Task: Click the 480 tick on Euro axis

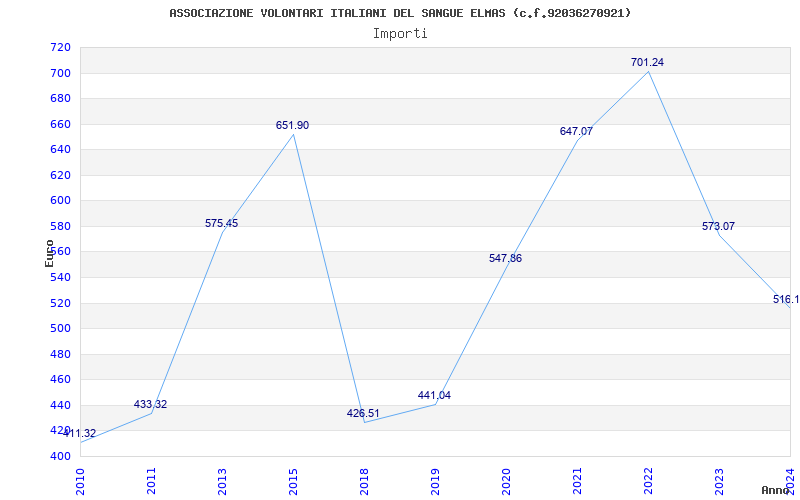Action: [60, 354]
